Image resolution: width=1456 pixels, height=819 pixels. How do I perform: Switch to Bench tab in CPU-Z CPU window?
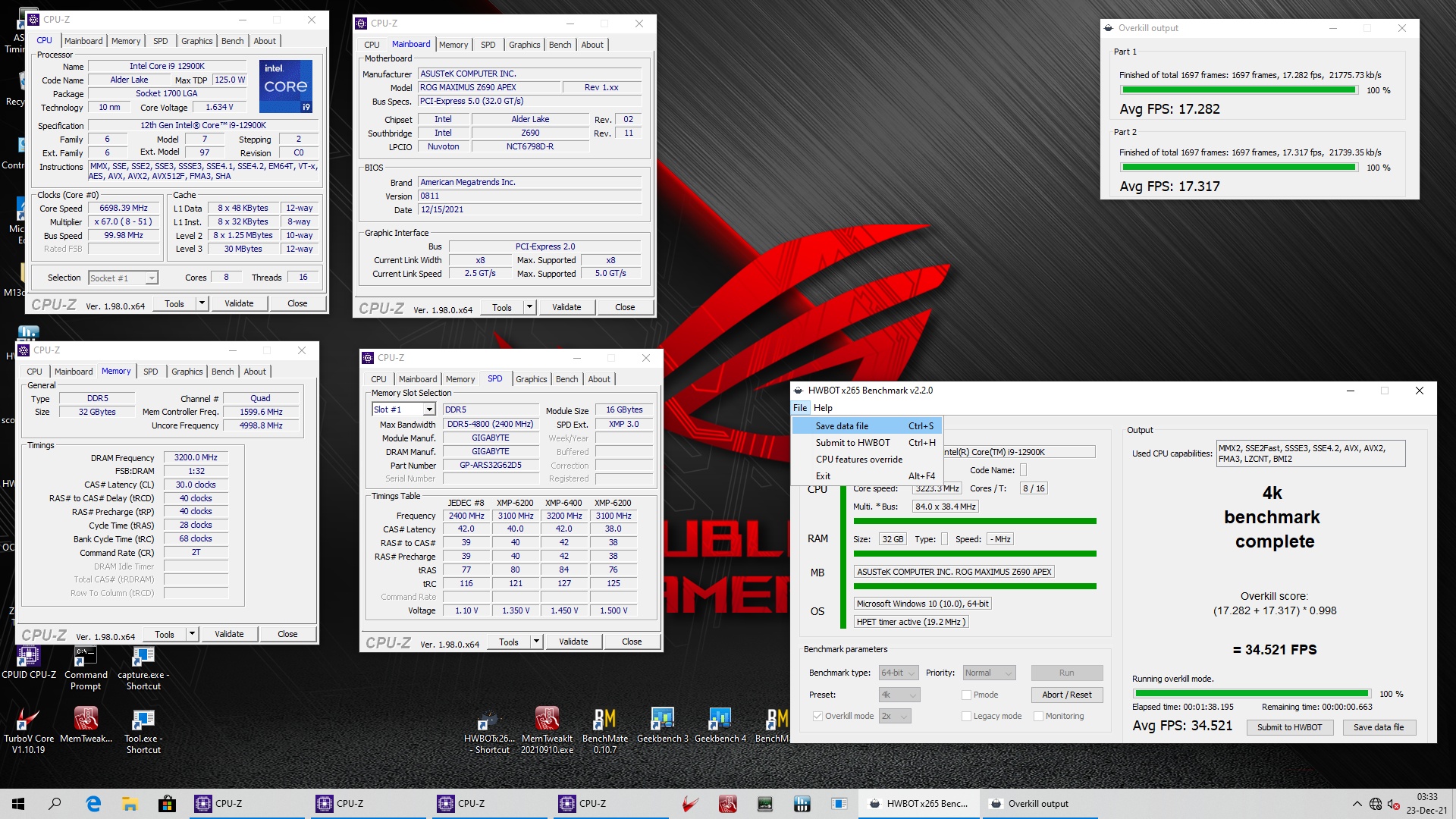[232, 41]
